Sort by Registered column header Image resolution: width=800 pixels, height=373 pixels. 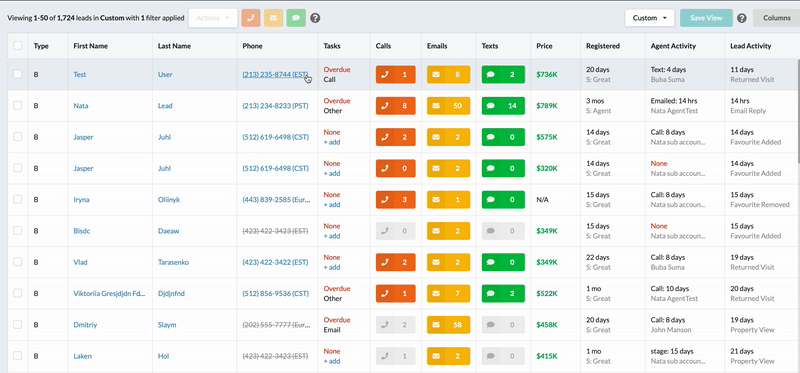point(603,46)
